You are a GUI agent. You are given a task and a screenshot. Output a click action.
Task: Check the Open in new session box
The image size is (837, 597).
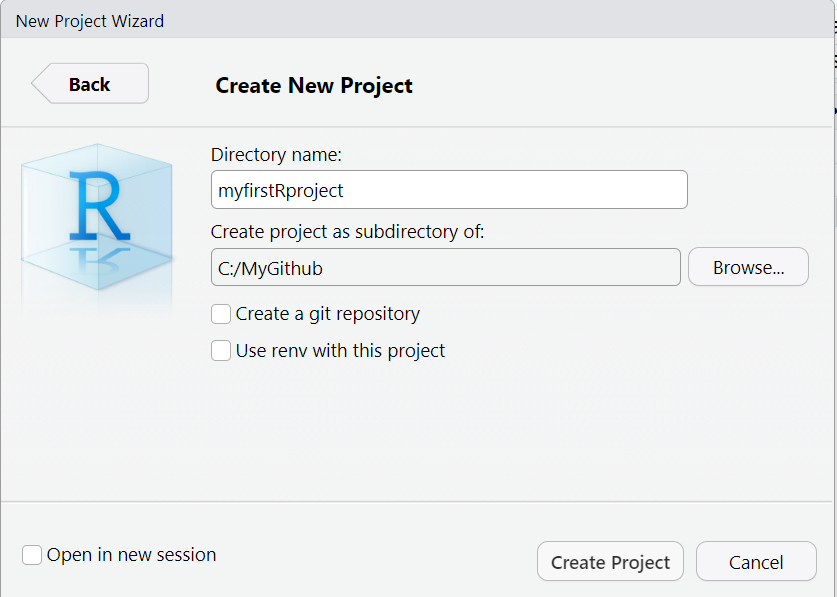(31, 555)
